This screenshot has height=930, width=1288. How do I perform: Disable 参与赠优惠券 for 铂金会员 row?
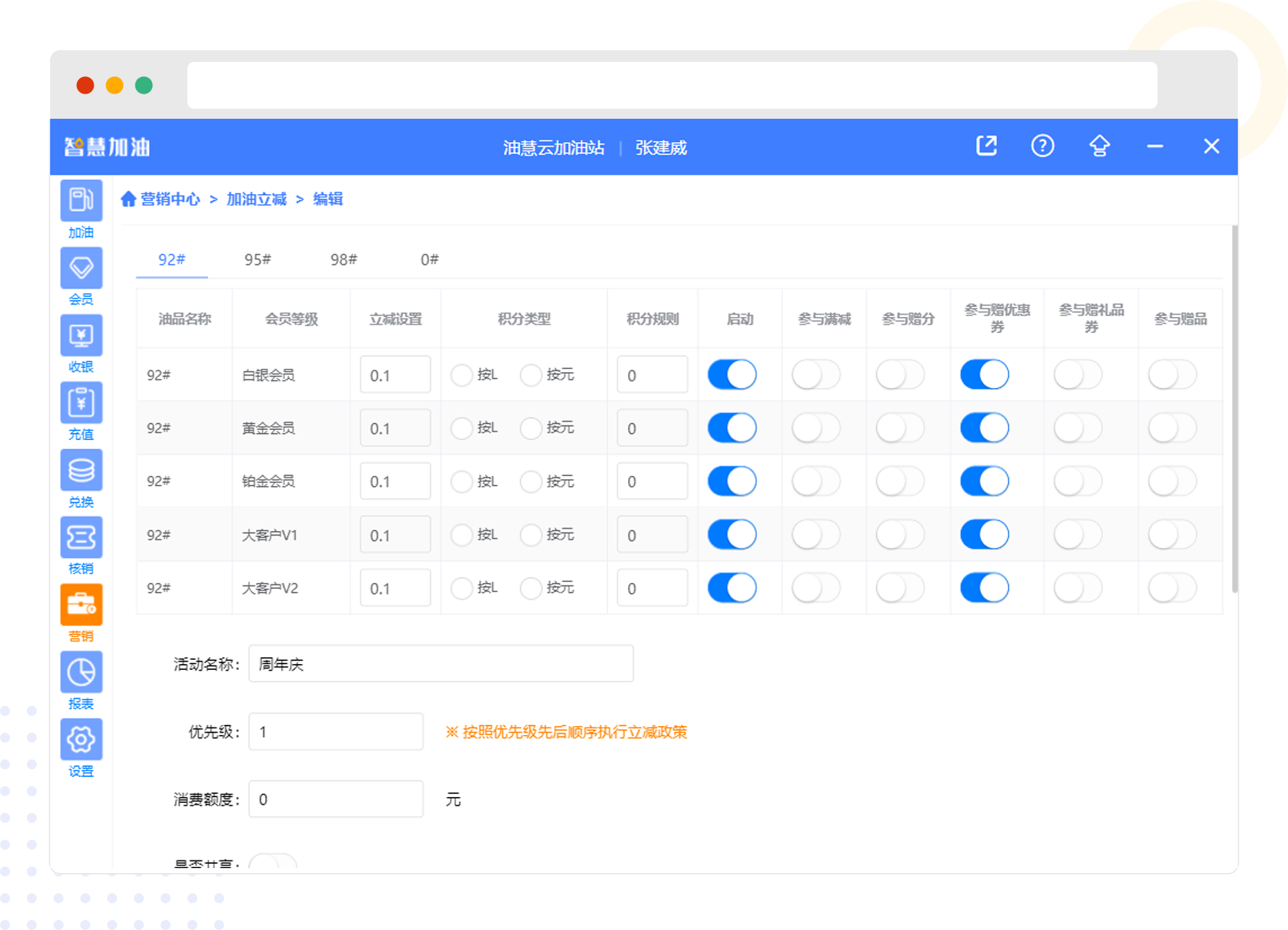point(984,482)
